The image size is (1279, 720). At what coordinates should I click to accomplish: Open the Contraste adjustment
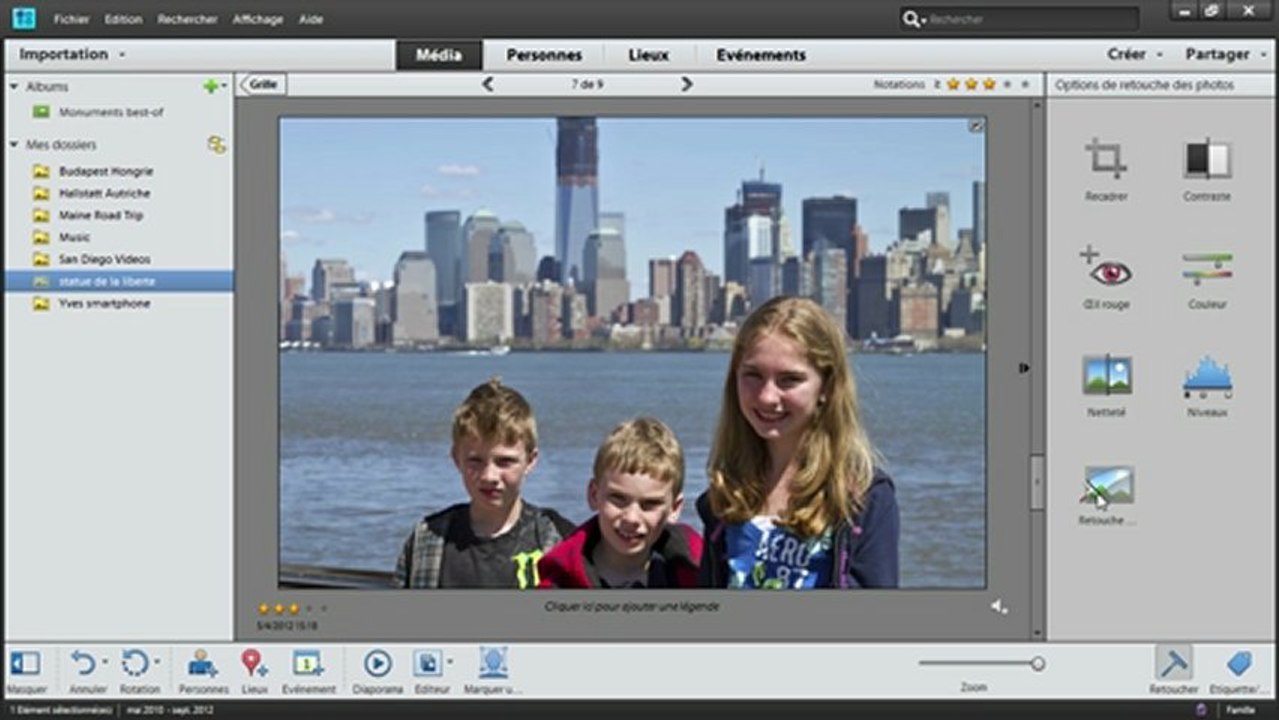(1207, 159)
